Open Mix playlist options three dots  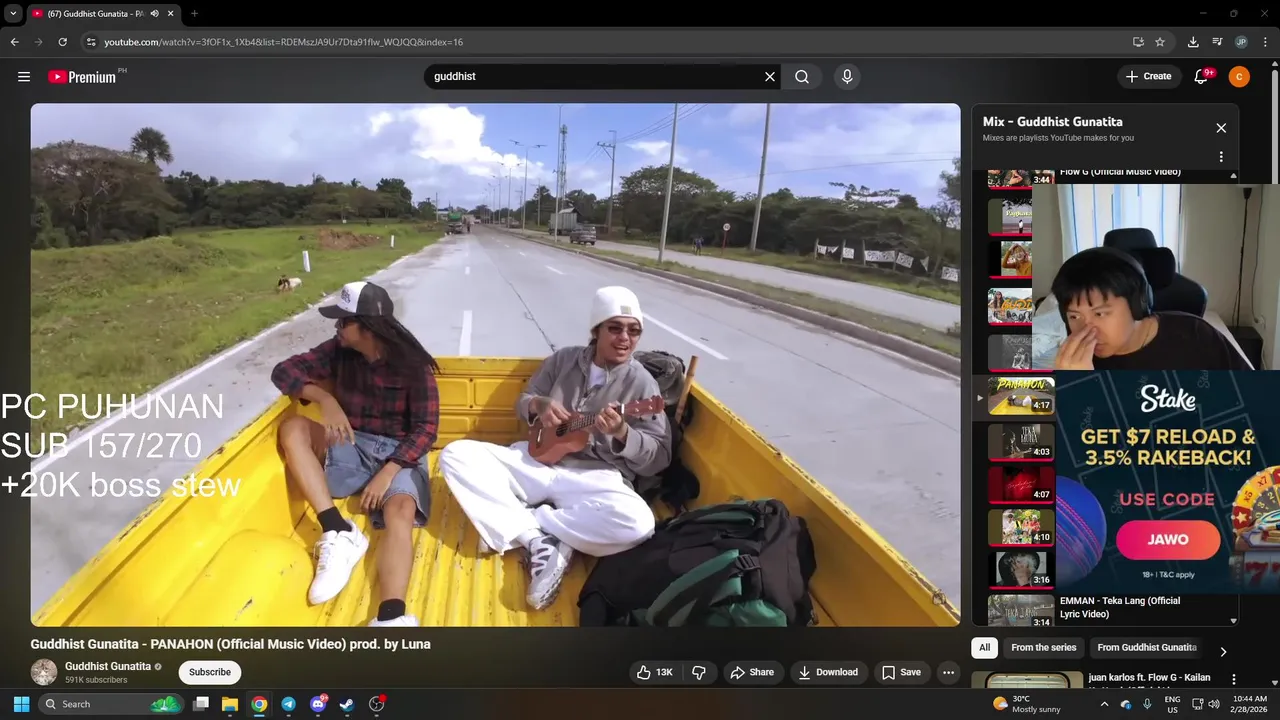(x=1221, y=157)
